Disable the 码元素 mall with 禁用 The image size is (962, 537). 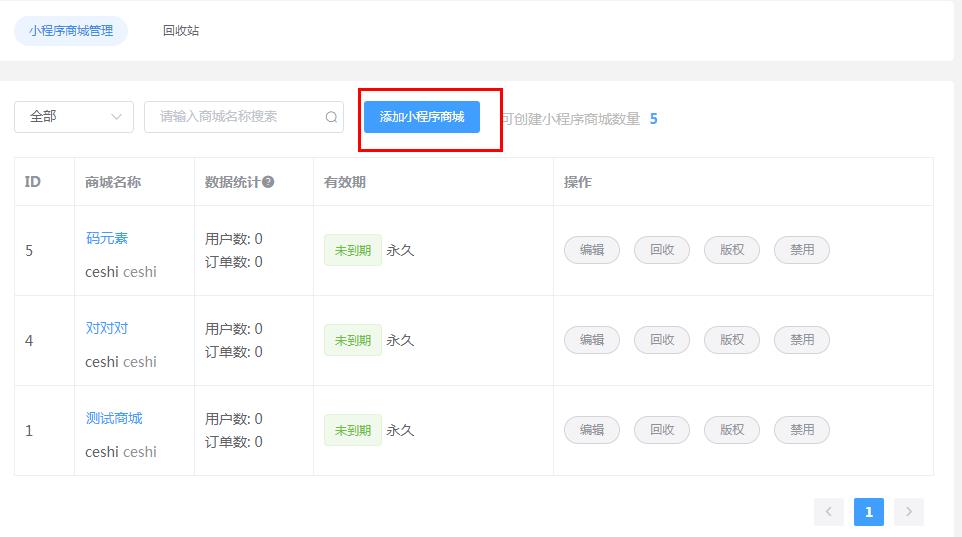(802, 250)
